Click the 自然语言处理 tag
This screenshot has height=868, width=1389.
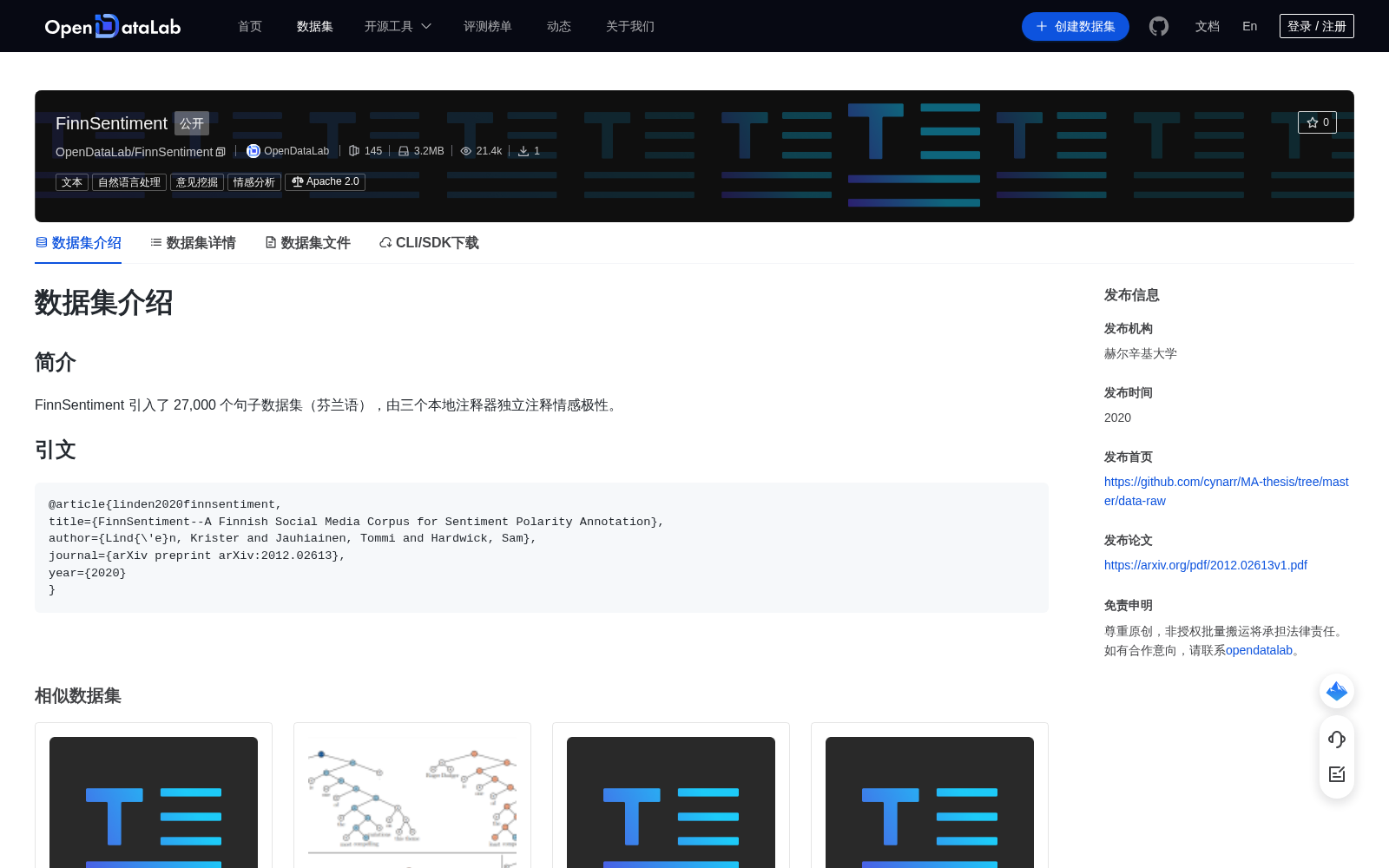(x=129, y=182)
